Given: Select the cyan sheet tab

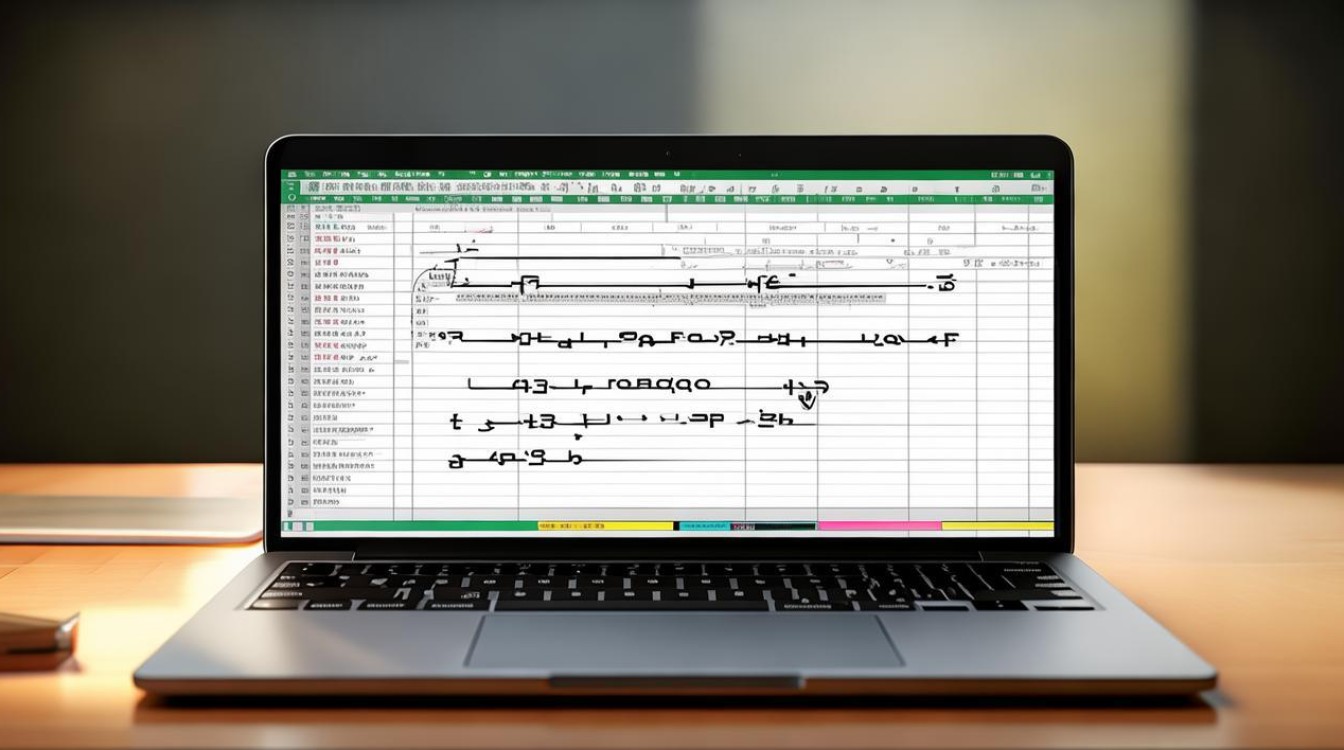Looking at the screenshot, I should [x=704, y=525].
